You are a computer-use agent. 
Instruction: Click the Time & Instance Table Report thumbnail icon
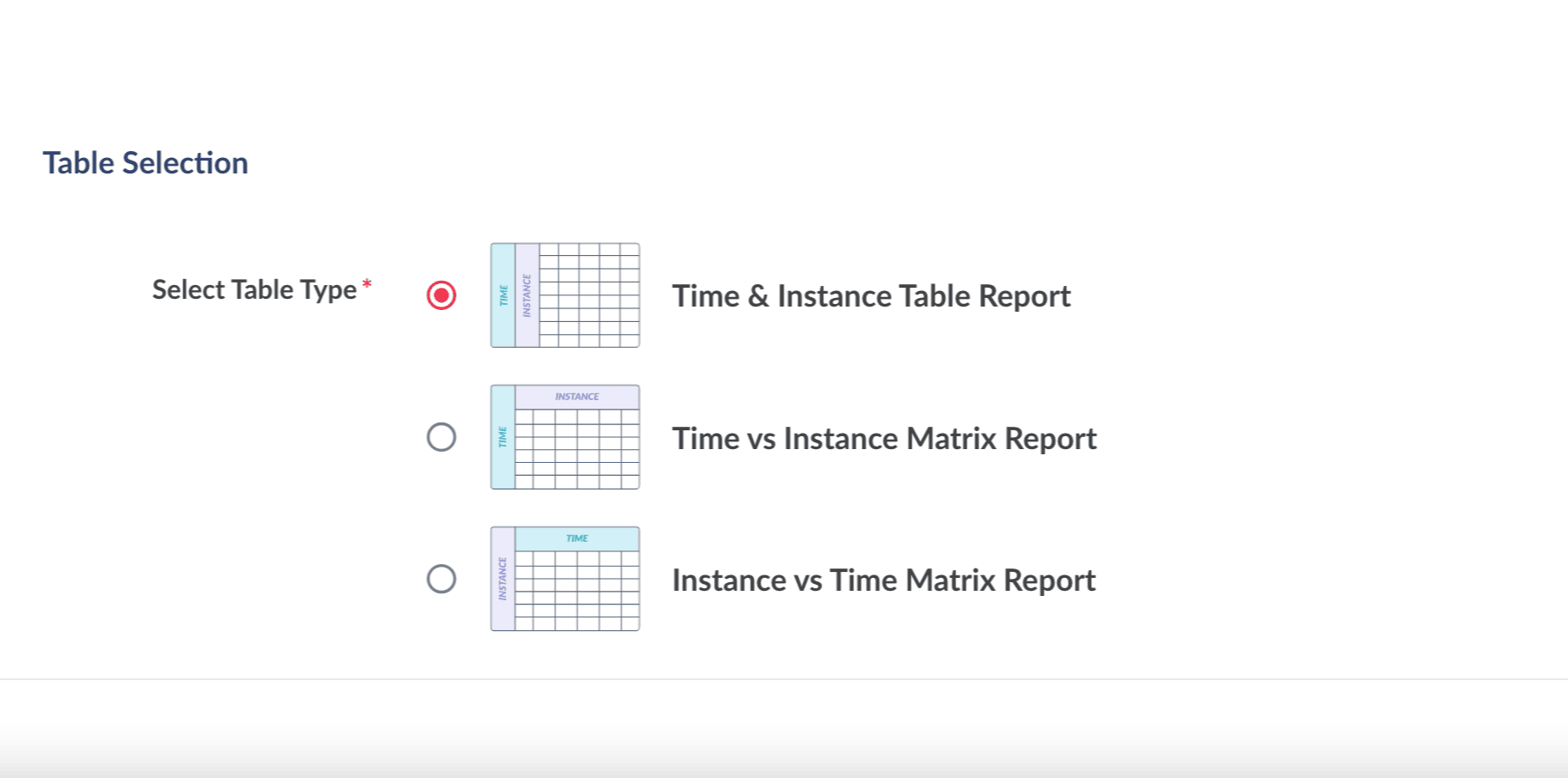(565, 295)
